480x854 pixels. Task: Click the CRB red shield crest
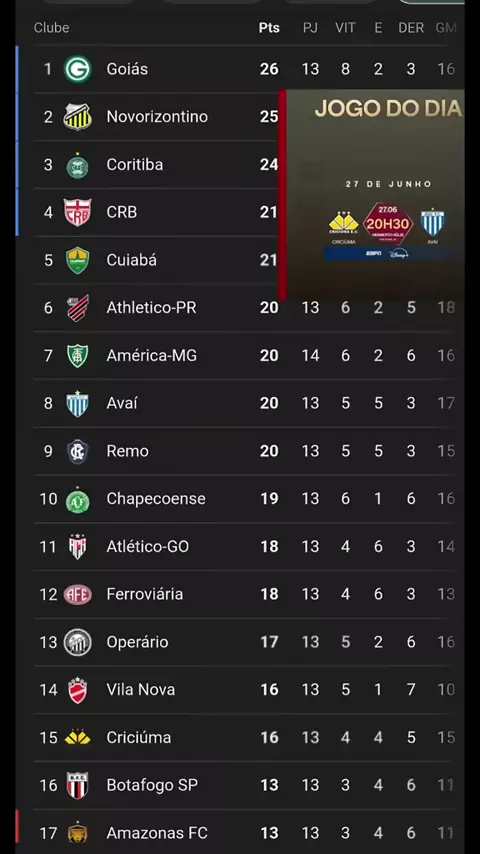(x=77, y=212)
